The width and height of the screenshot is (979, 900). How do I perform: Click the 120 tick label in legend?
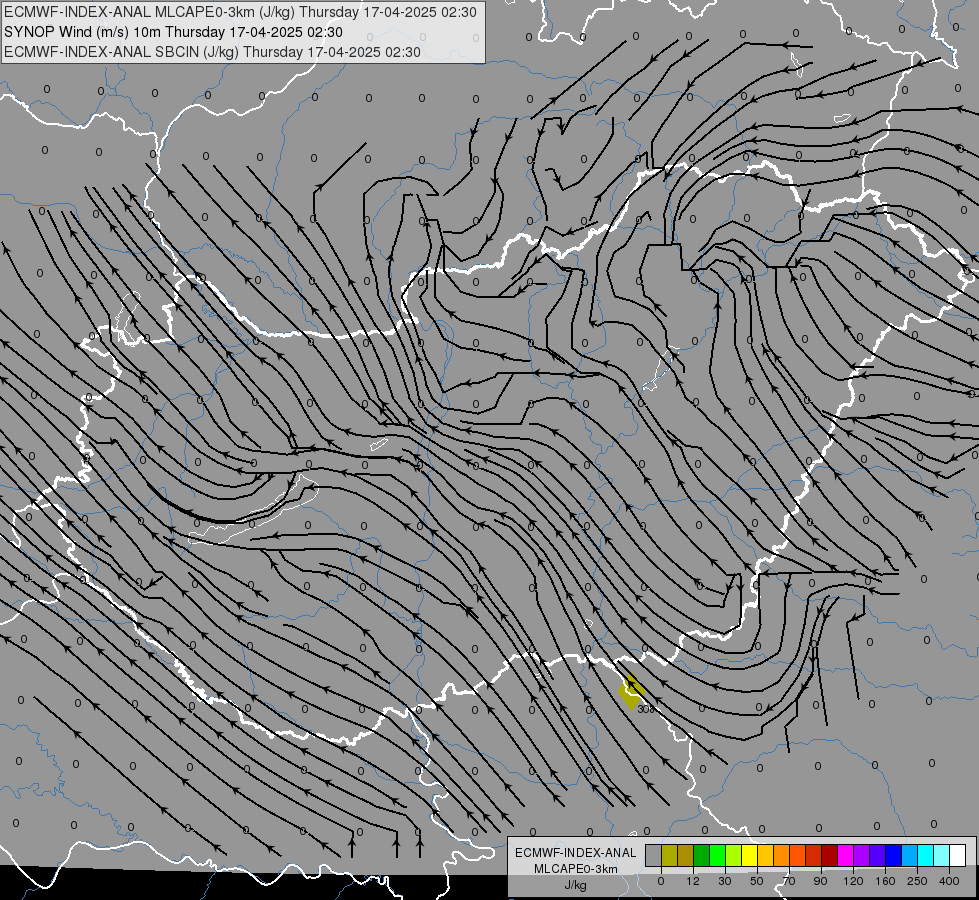point(853,881)
